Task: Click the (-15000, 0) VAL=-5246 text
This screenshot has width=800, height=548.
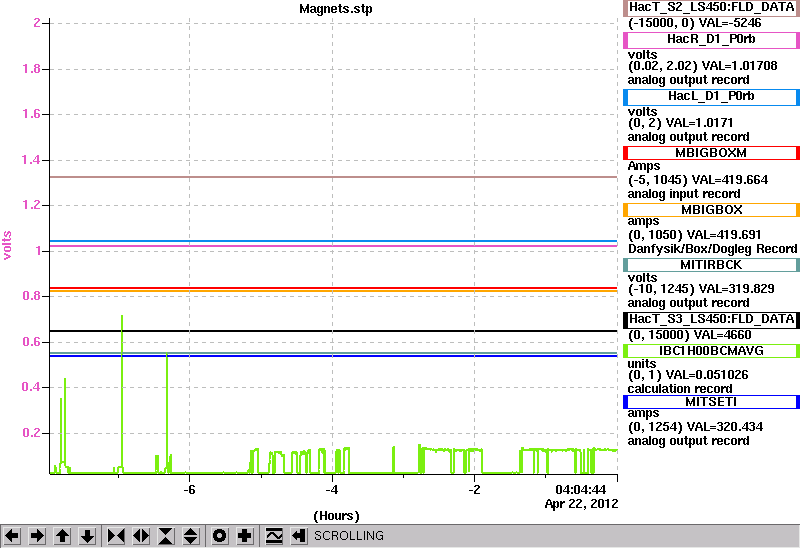Action: pos(694,23)
